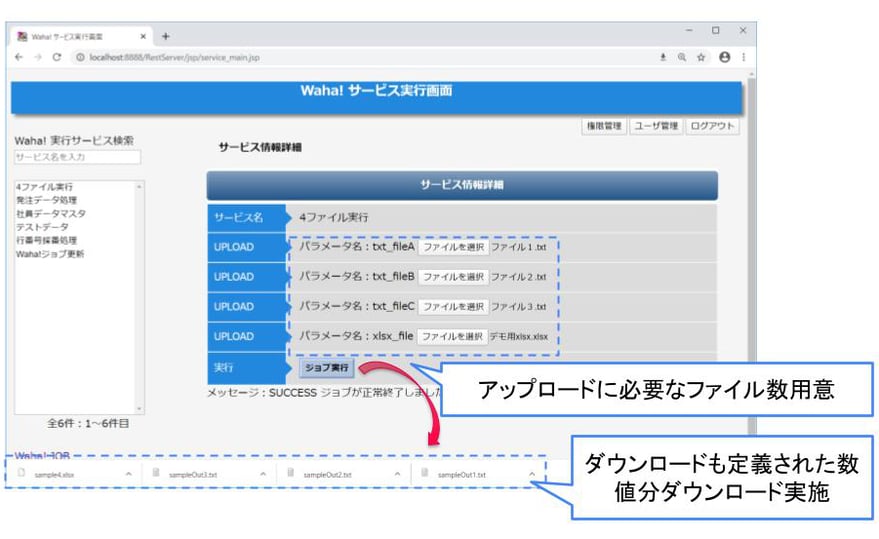Expand options chevron for sampleOut3.txt
Screen dimensions: 879x539
tap(263, 474)
